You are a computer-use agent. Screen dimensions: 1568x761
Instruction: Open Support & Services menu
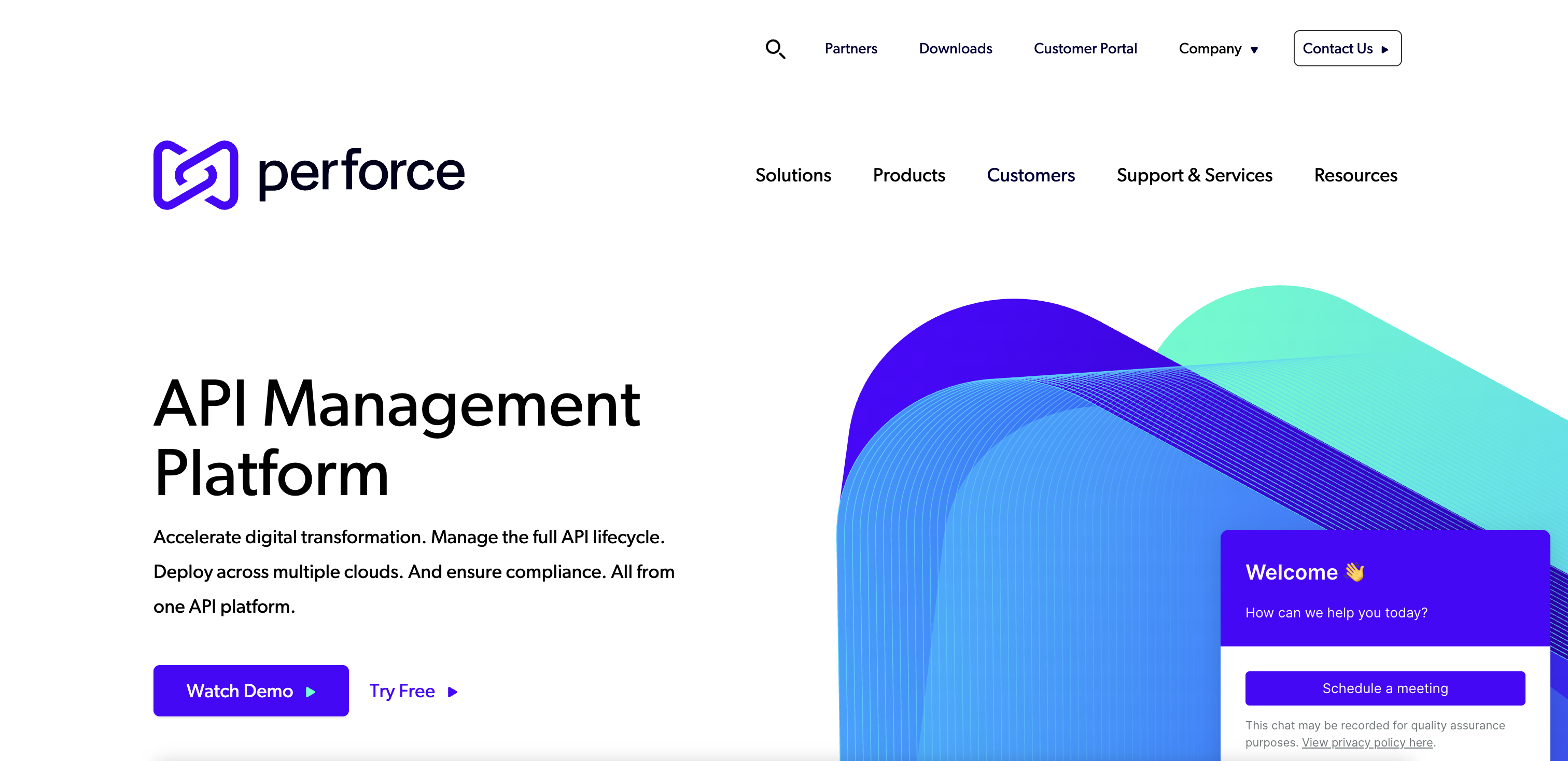pos(1194,175)
